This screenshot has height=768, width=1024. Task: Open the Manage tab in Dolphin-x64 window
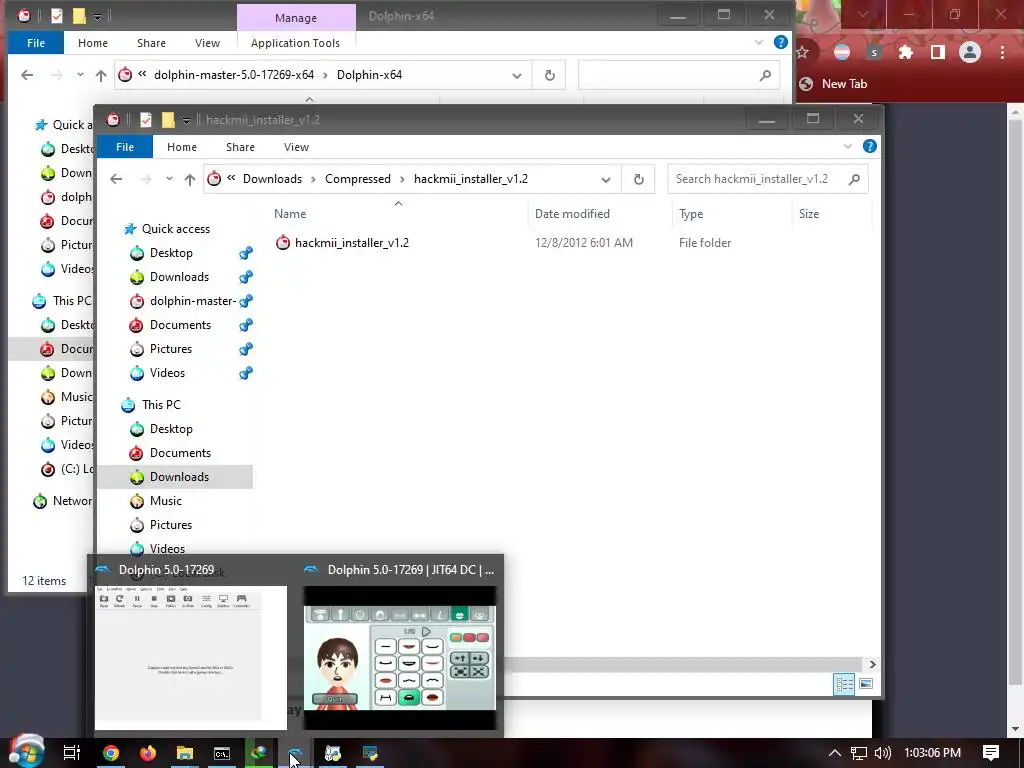coord(296,18)
